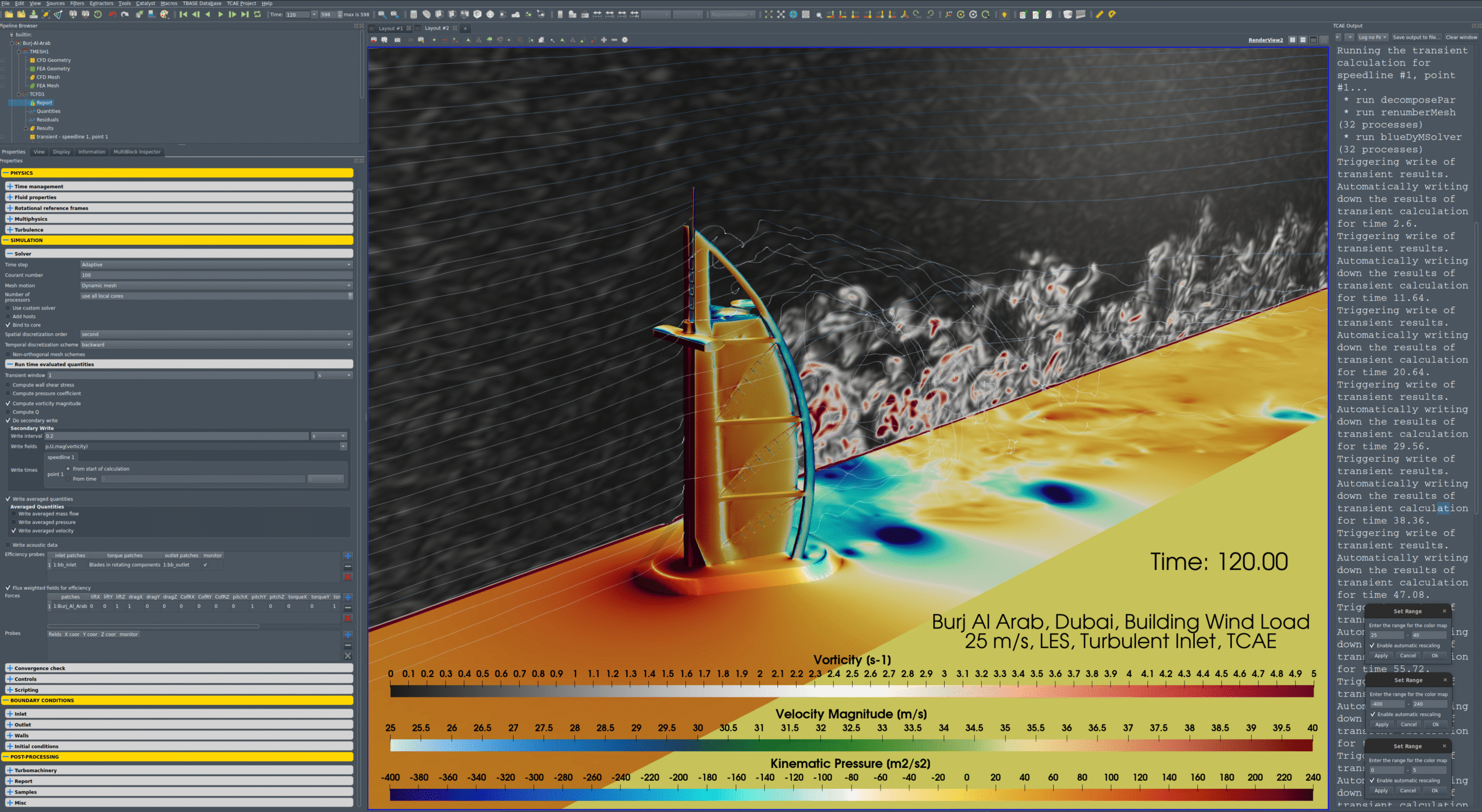Toggle Write averaged pressure checkbox
The width and height of the screenshot is (1482, 812).
[14, 522]
